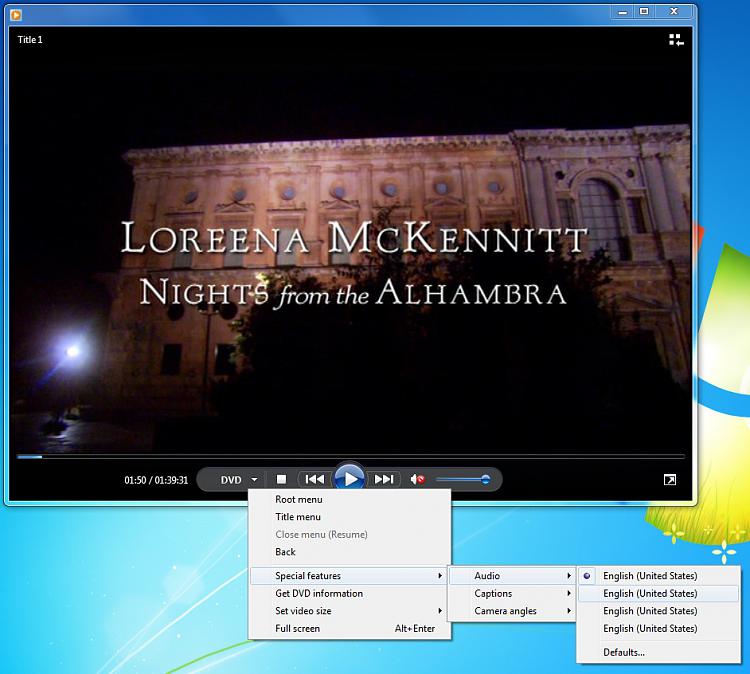Viewport: 750px width, 674px height.
Task: Enter full screen via corner icon
Action: pos(670,480)
